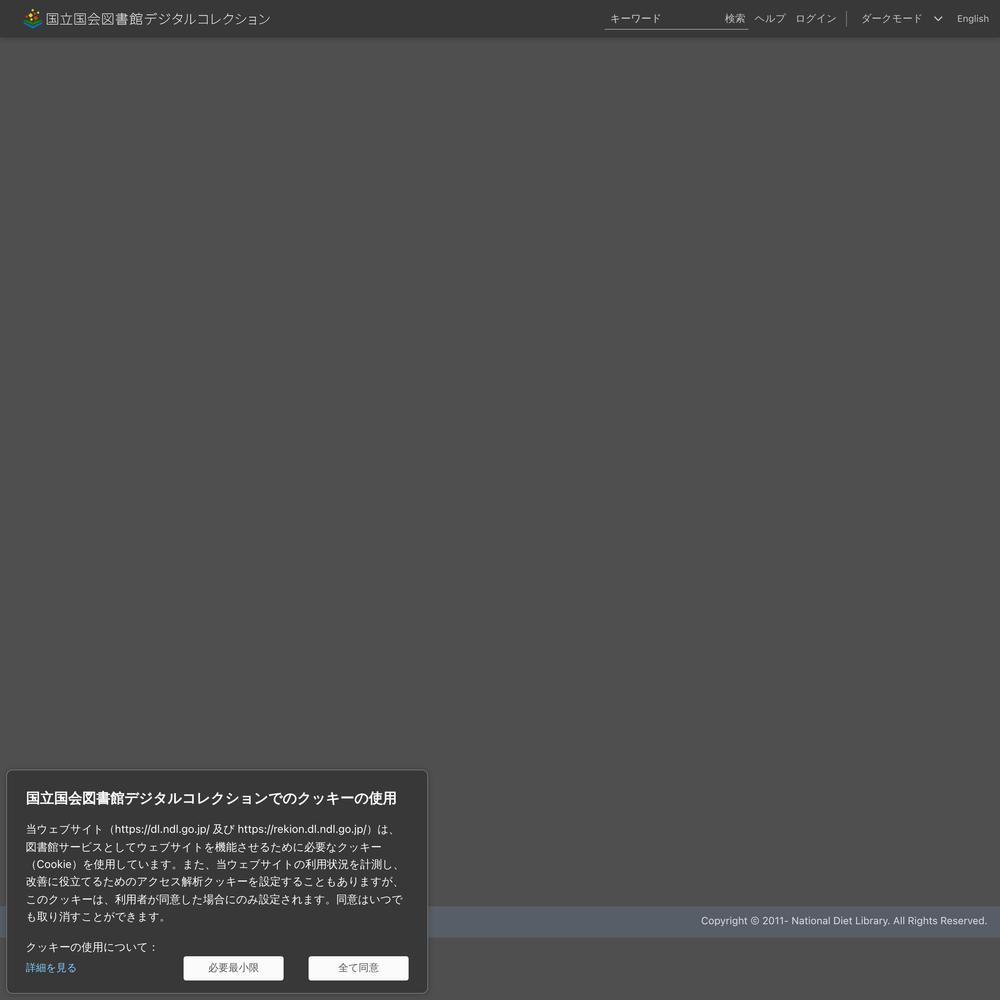Click the https://rekion.dl.ndl.go.jp/ URL in notice
Viewport: 1000px width, 1000px height.
tap(303, 829)
